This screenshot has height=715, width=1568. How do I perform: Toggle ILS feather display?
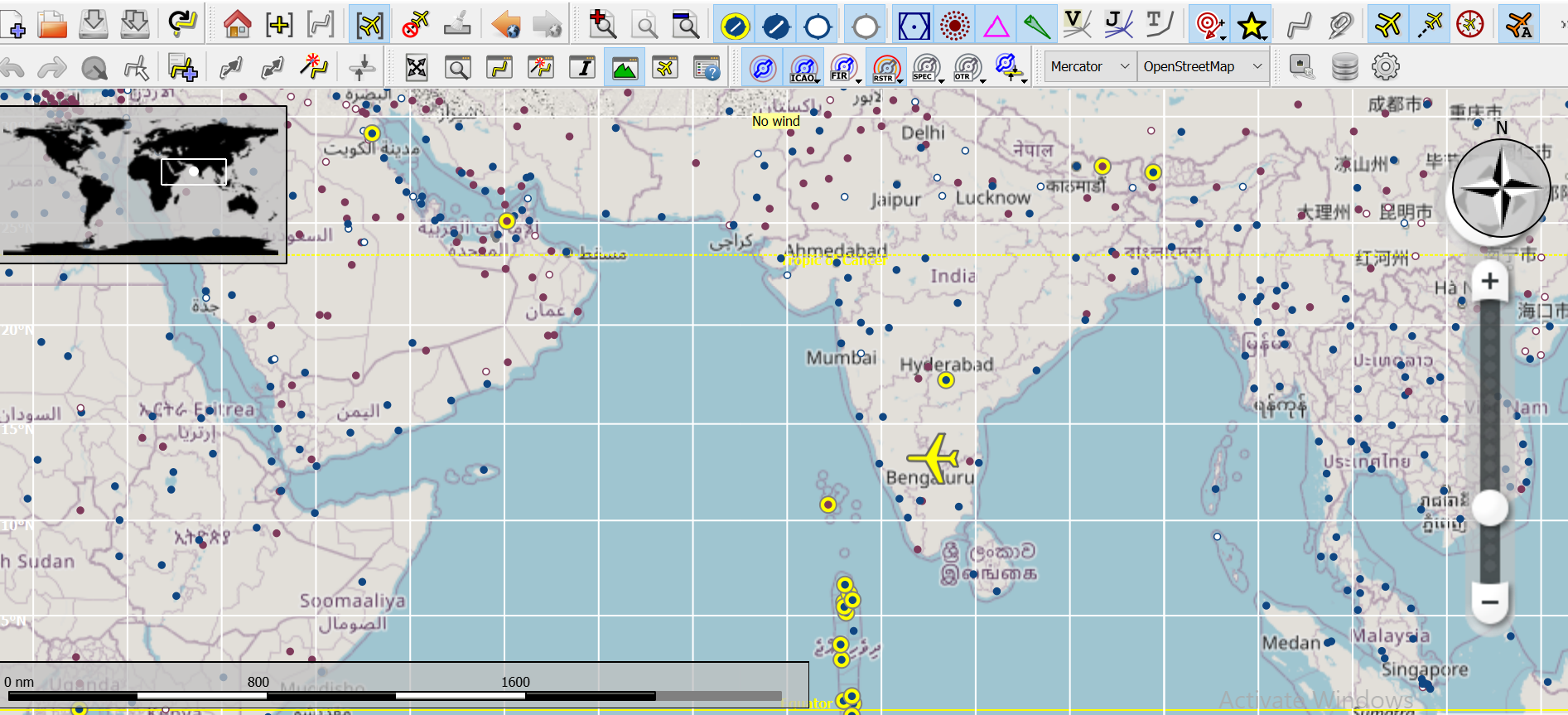click(x=1036, y=26)
